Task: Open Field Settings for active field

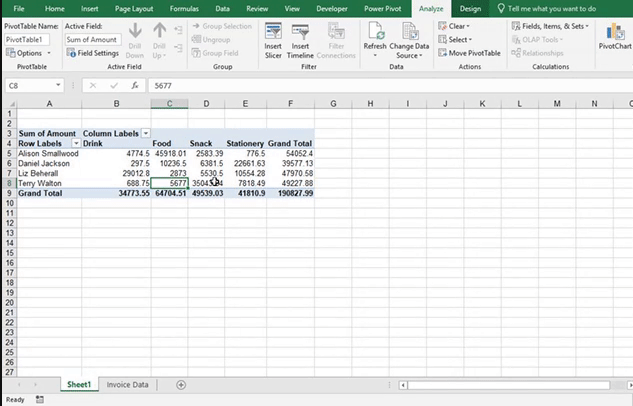Action: point(93,53)
